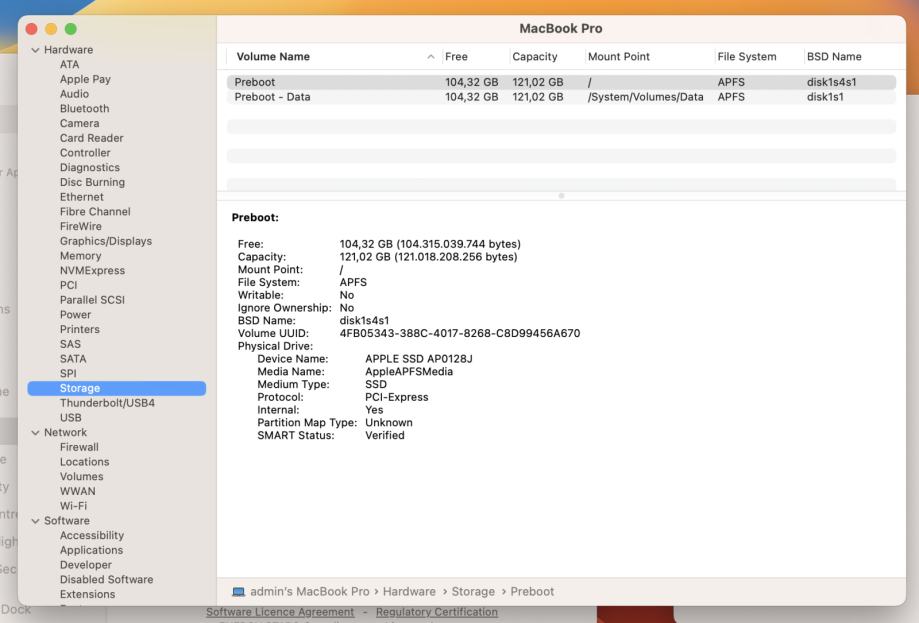Open Applications under Software
Image resolution: width=919 pixels, height=623 pixels.
point(91,550)
